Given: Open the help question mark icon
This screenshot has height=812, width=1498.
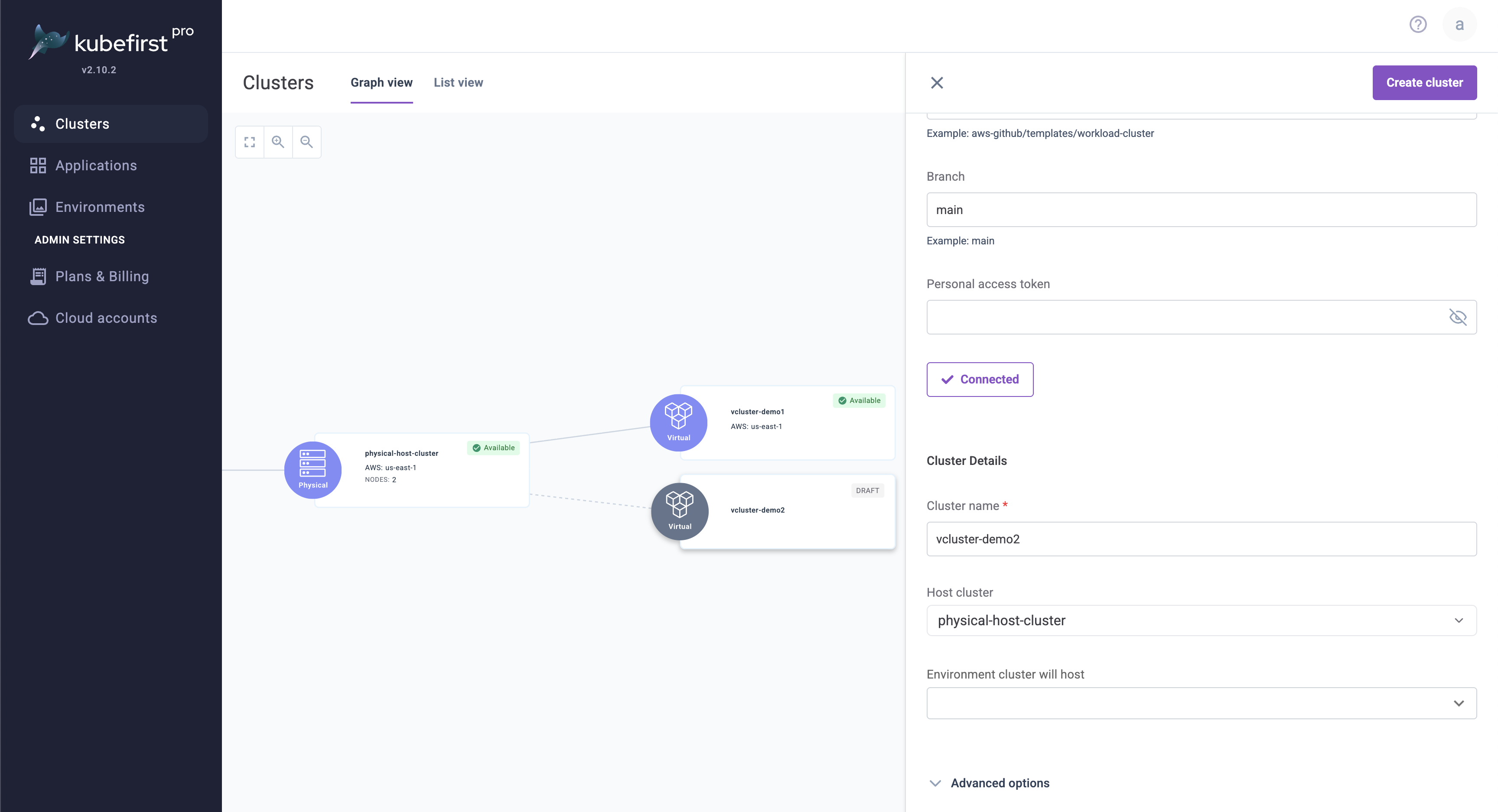Looking at the screenshot, I should click(1418, 24).
